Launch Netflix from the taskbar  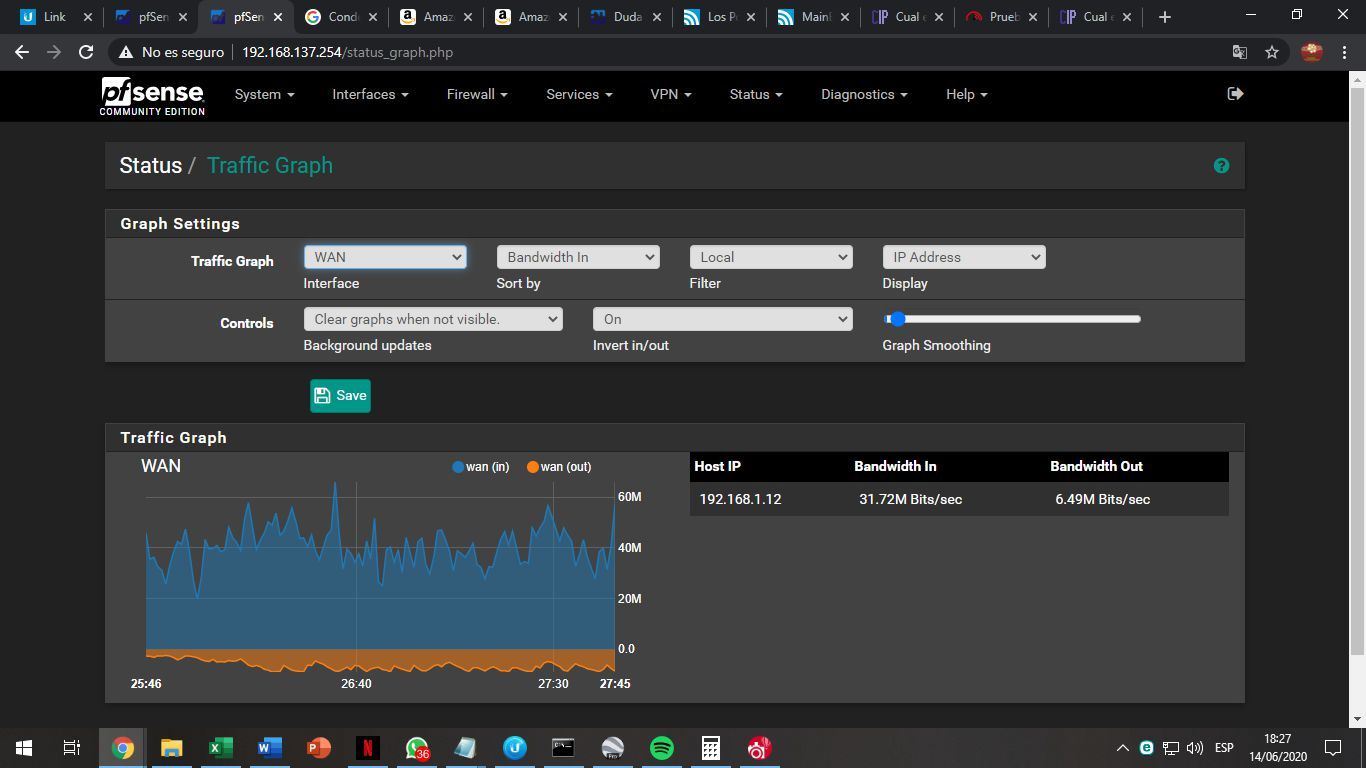(368, 748)
